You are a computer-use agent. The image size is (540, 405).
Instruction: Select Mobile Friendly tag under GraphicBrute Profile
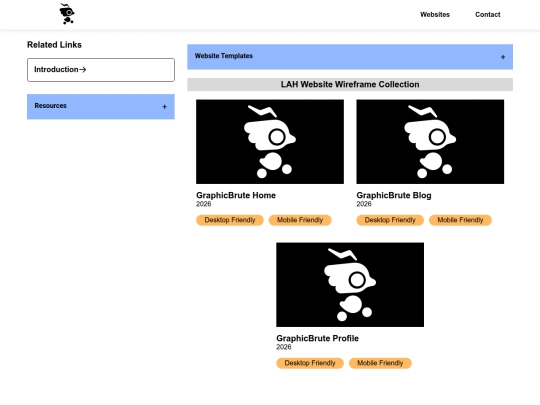click(x=380, y=363)
